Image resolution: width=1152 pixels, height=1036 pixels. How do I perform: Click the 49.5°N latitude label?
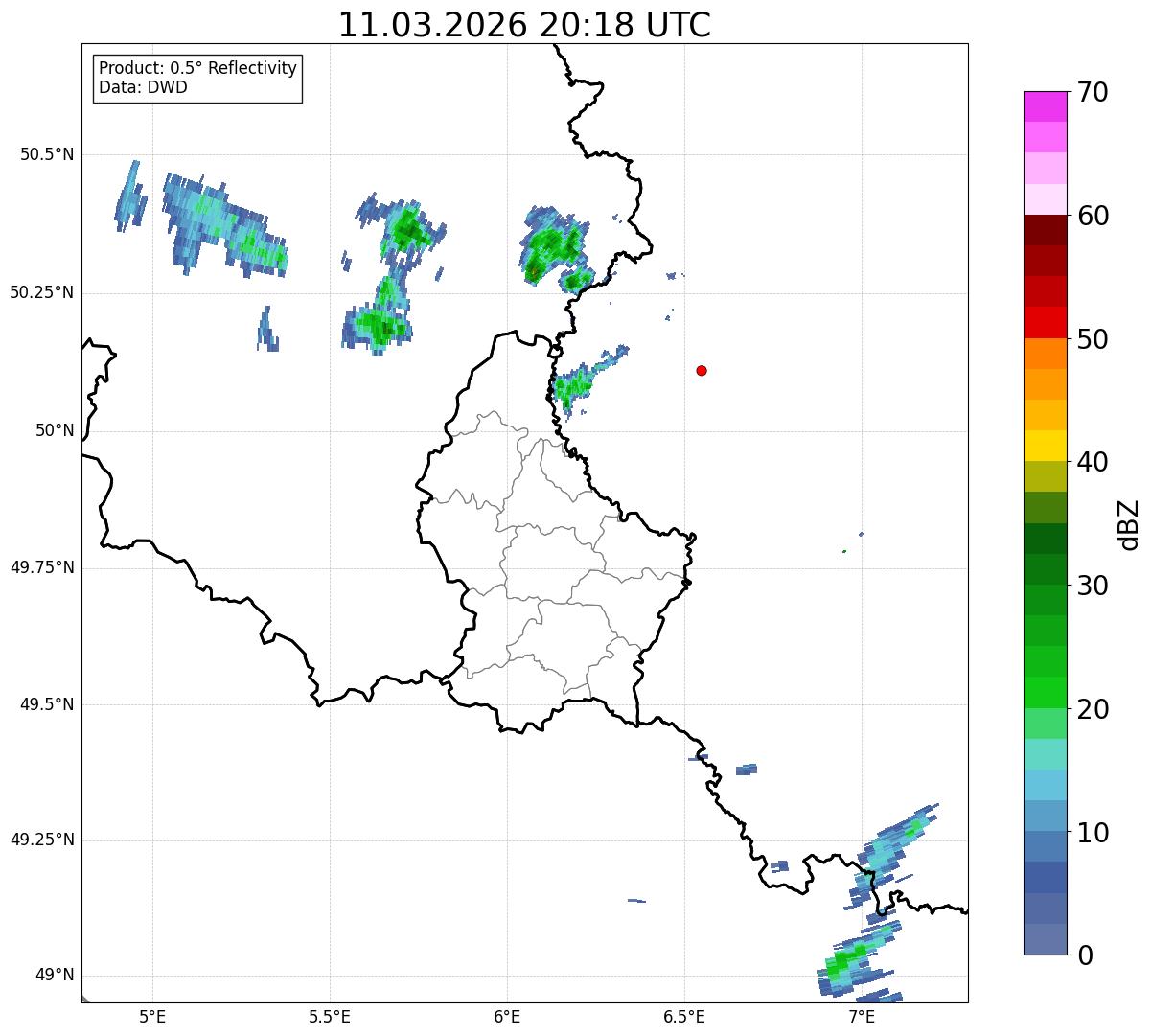point(47,704)
